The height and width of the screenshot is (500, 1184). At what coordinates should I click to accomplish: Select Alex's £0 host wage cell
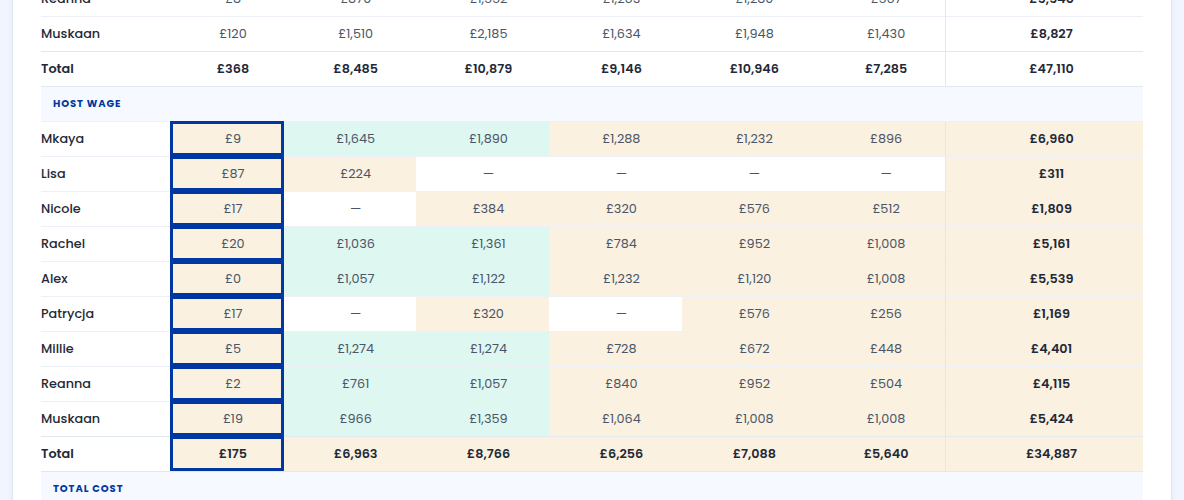tap(227, 279)
